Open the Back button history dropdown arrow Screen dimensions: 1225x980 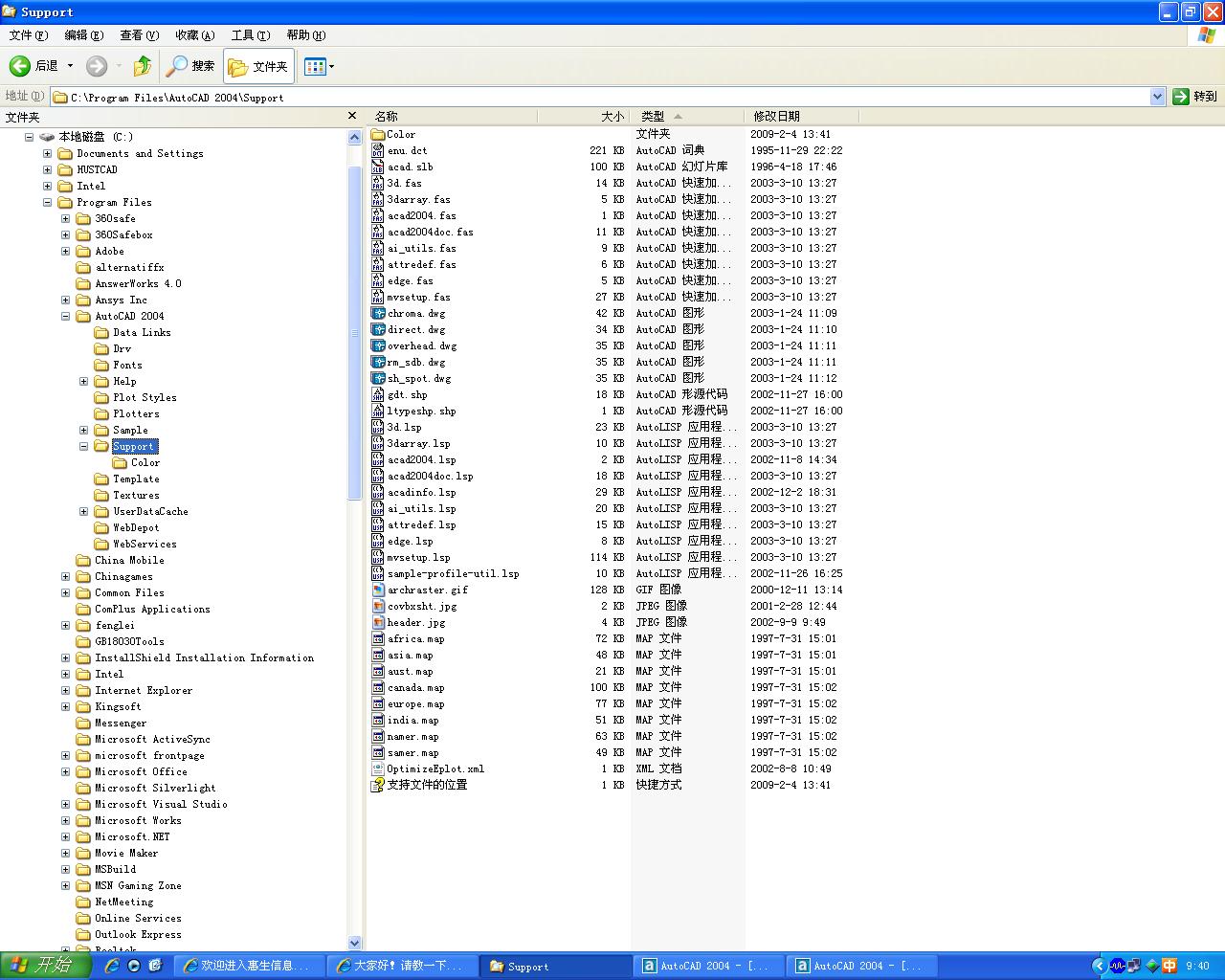click(70, 66)
